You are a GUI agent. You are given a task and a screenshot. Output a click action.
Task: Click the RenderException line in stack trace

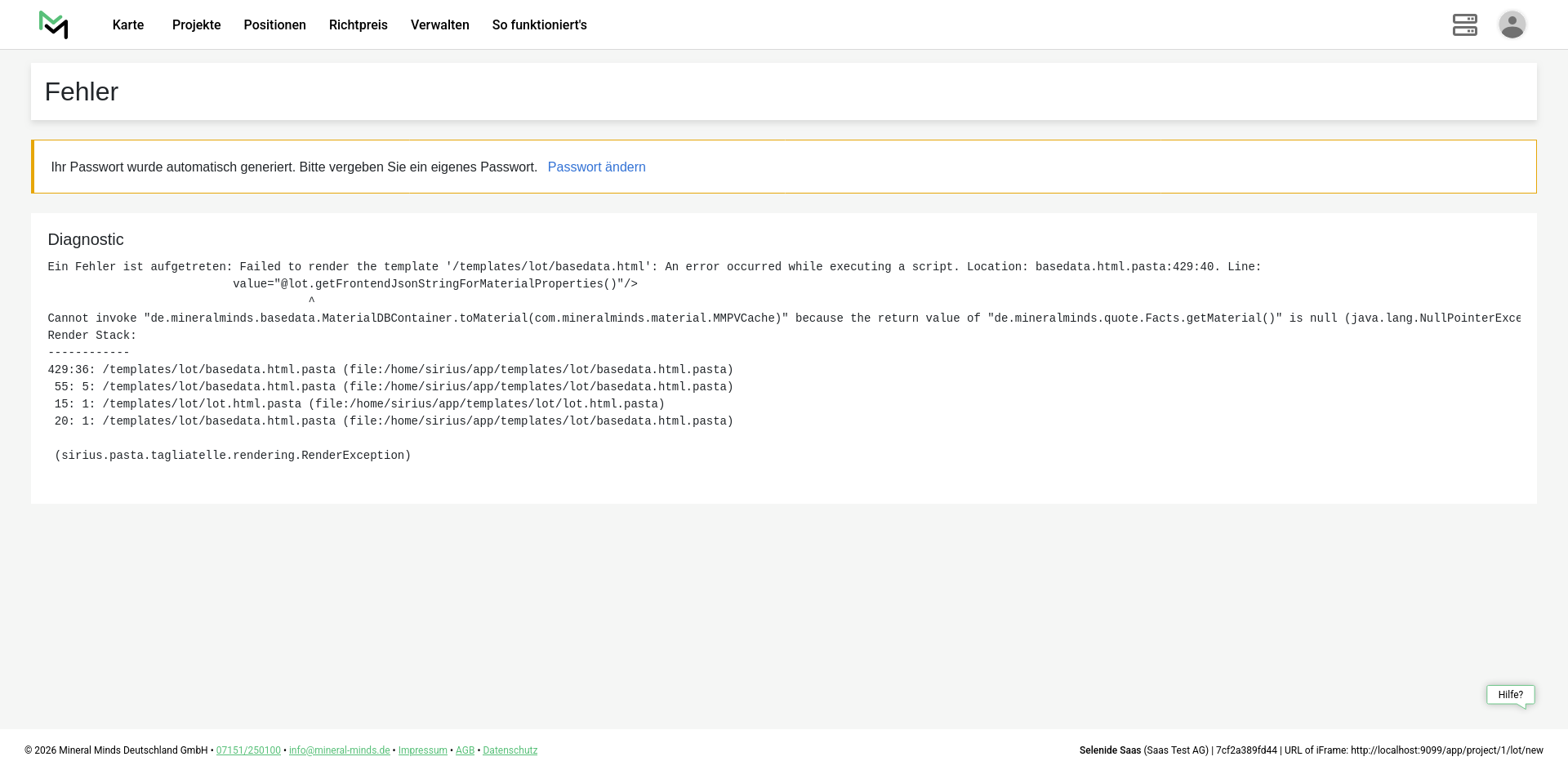(233, 456)
